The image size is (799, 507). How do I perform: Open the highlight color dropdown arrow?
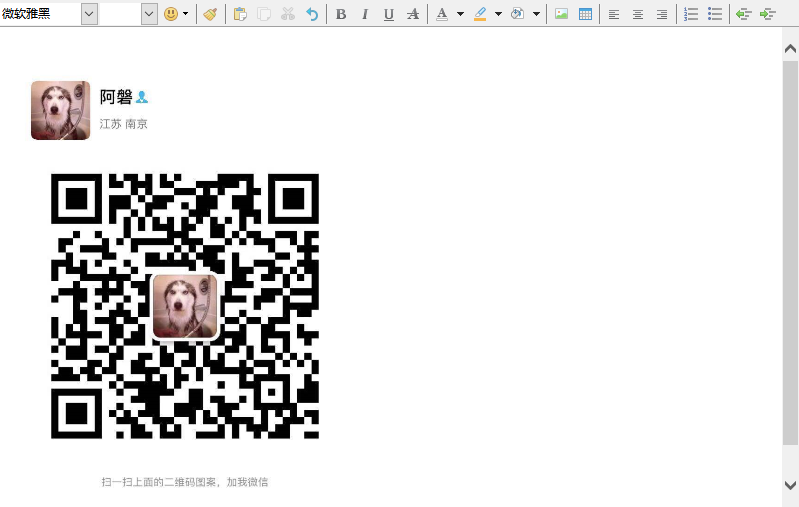click(498, 14)
